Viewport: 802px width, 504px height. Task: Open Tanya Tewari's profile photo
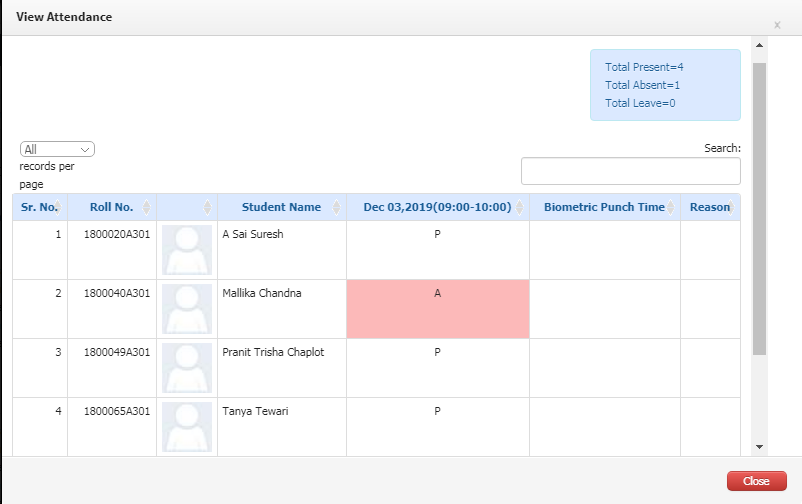187,427
